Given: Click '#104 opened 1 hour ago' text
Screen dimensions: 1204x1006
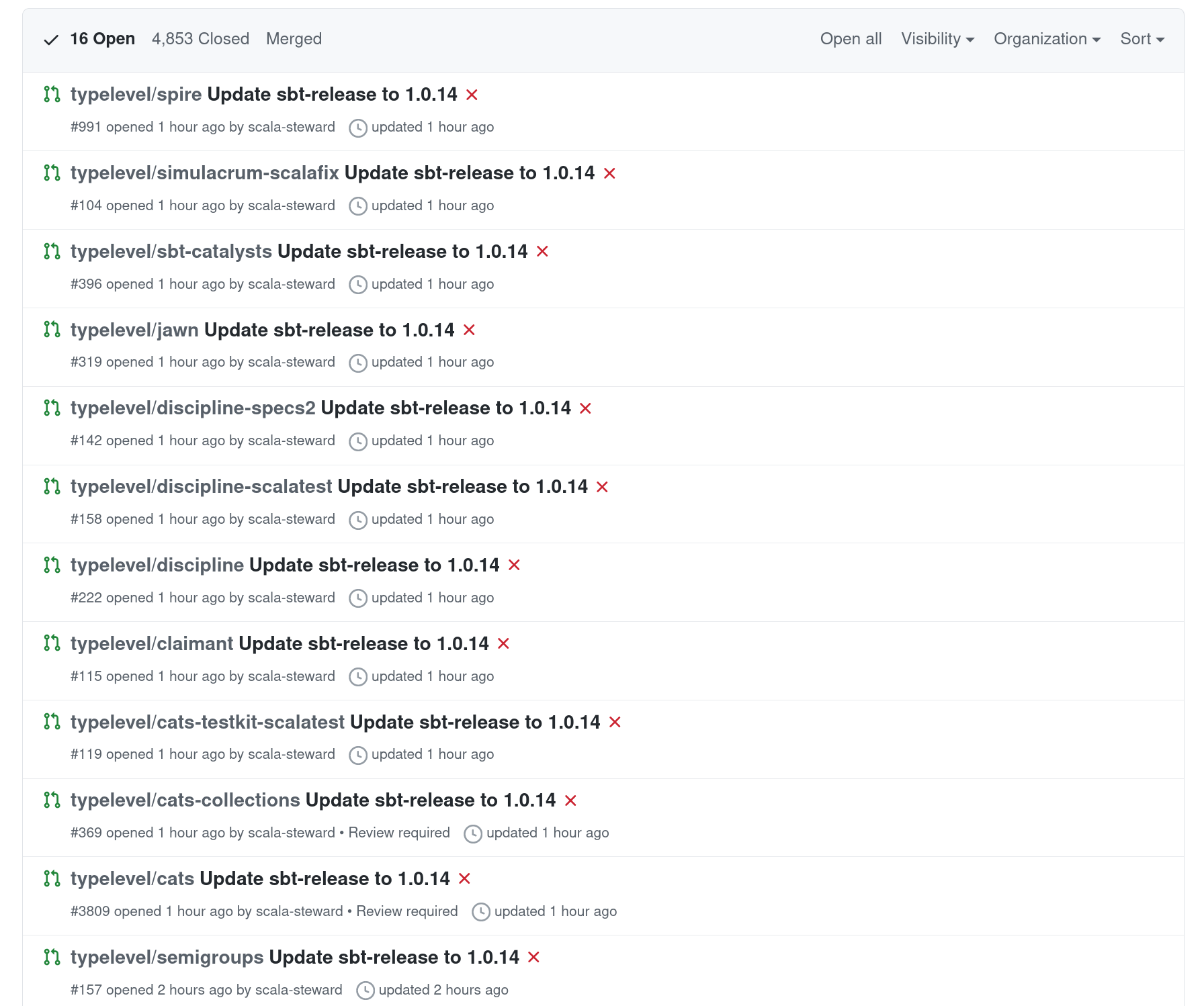Looking at the screenshot, I should pos(148,205).
